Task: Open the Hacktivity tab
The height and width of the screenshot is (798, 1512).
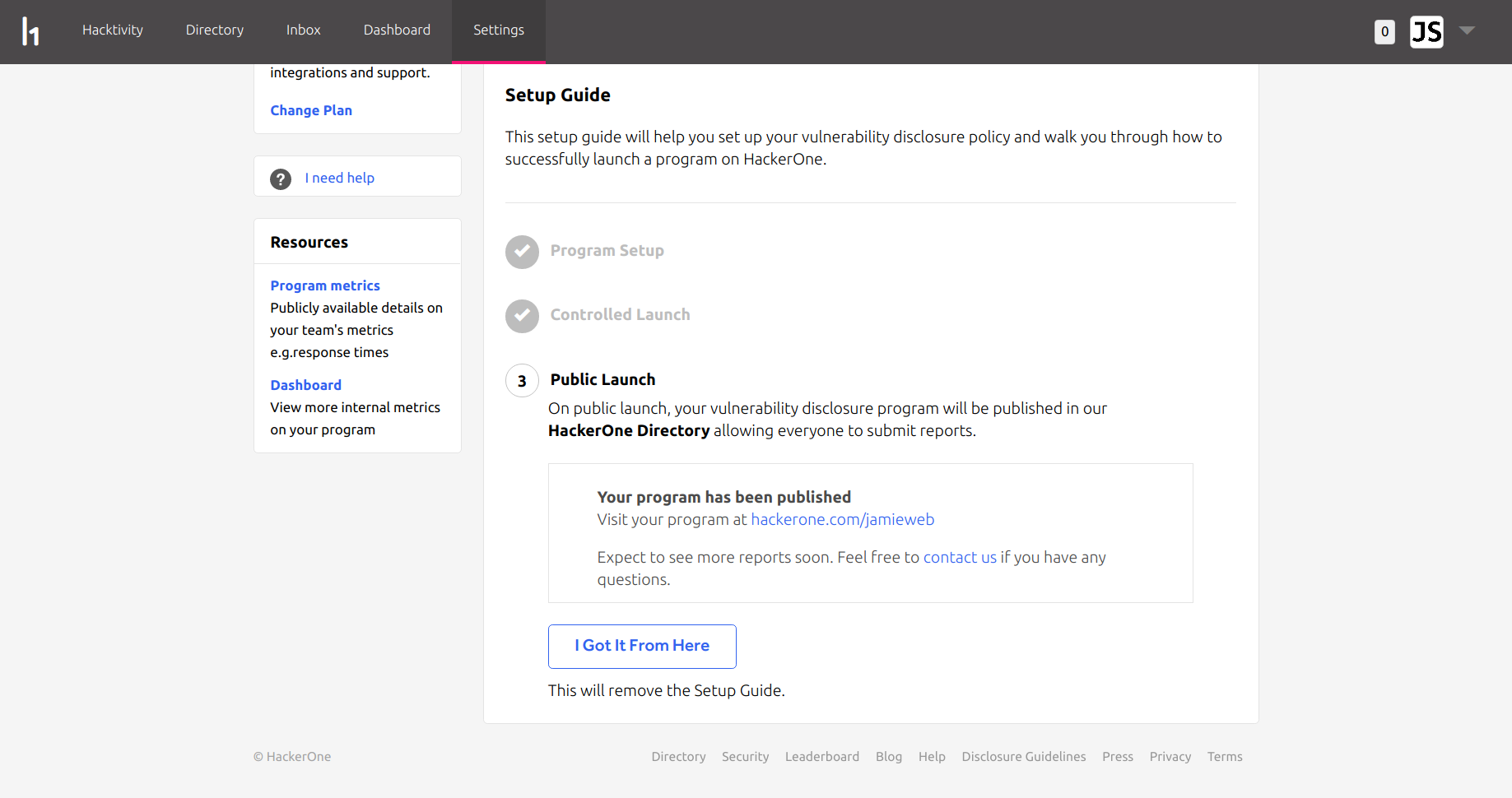Action: point(113,30)
